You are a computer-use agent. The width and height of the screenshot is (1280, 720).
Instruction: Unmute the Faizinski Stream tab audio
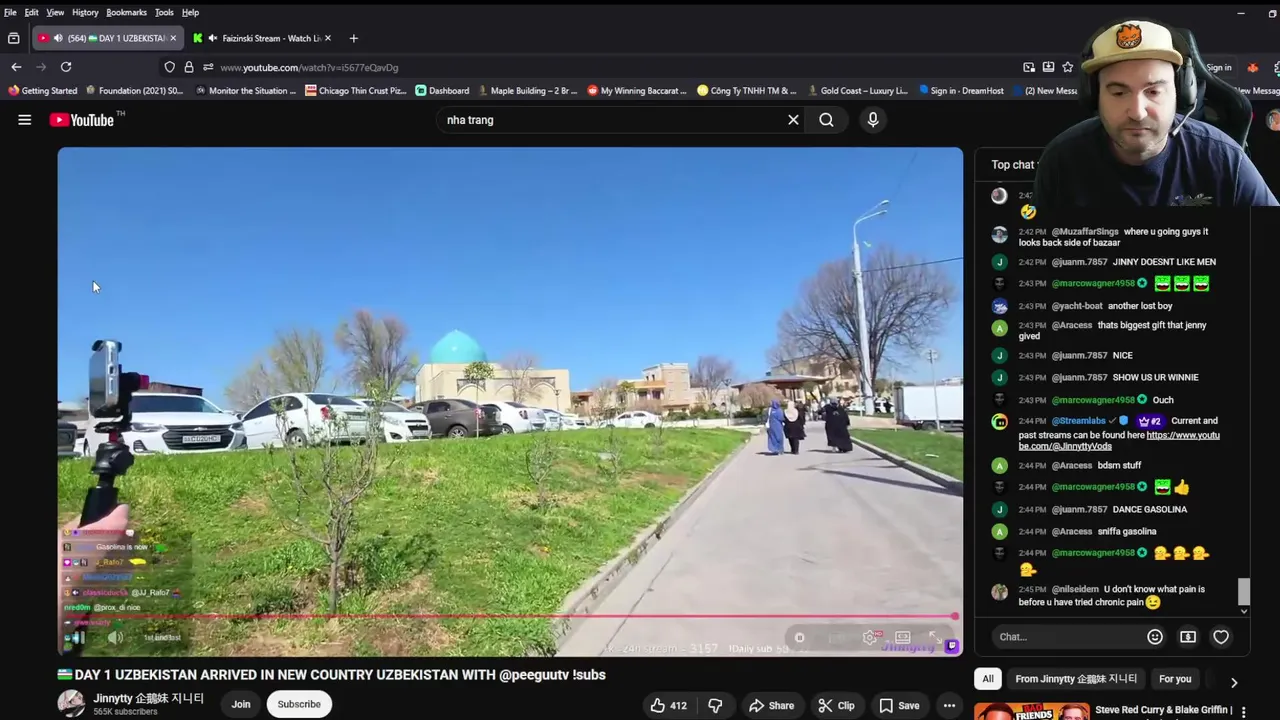(213, 38)
